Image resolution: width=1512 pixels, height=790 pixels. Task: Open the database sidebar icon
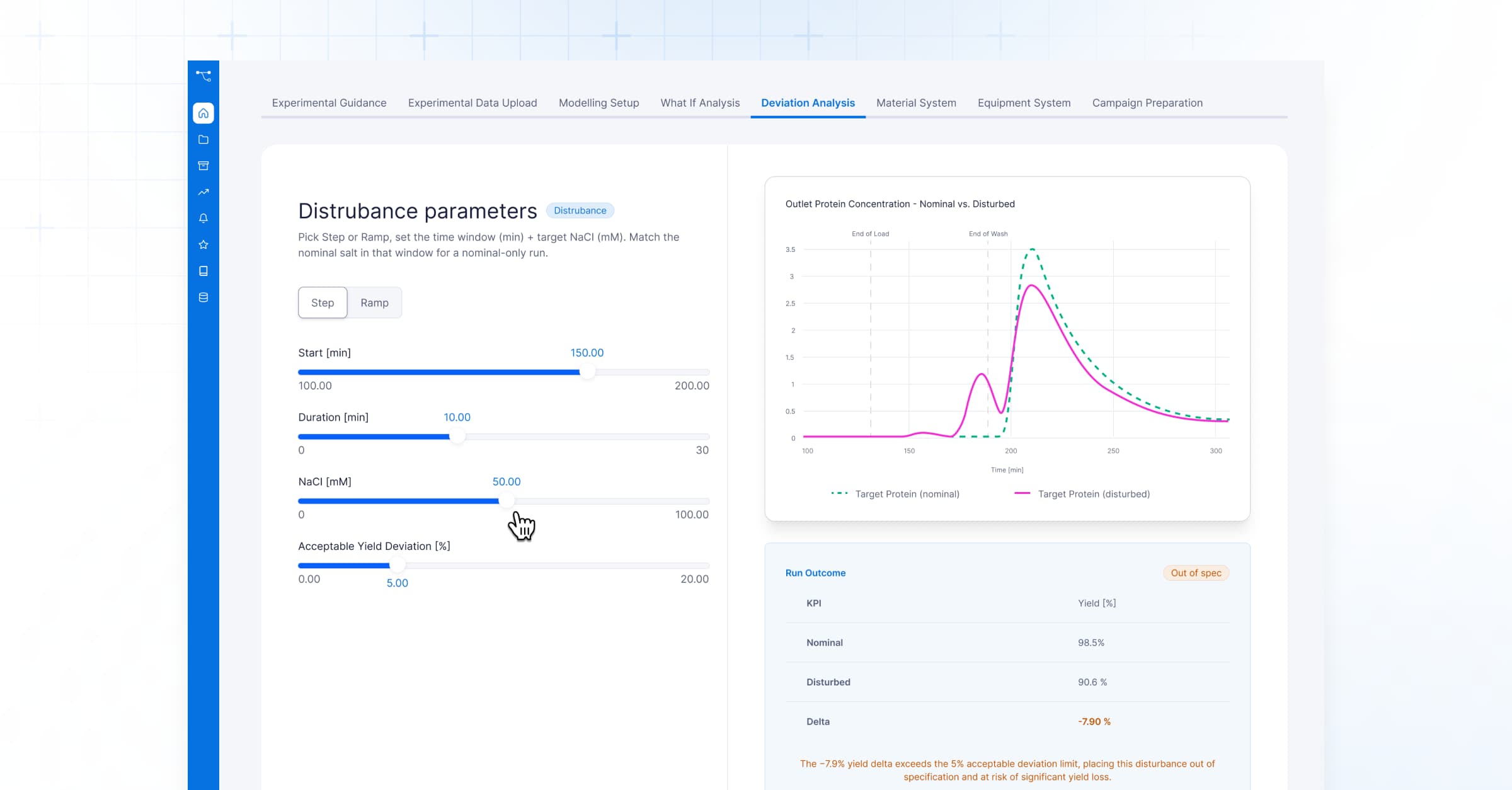tap(203, 297)
